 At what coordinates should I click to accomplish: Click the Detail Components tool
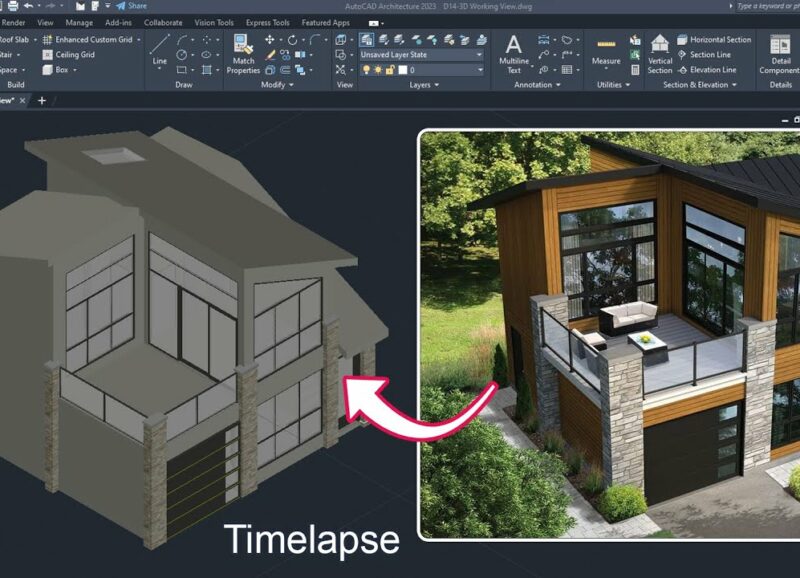pos(780,54)
